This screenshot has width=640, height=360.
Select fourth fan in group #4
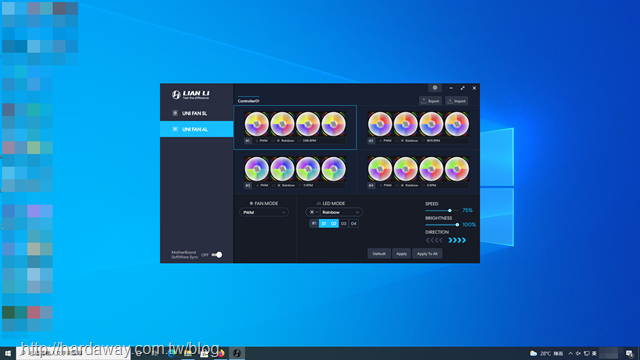tap(457, 169)
